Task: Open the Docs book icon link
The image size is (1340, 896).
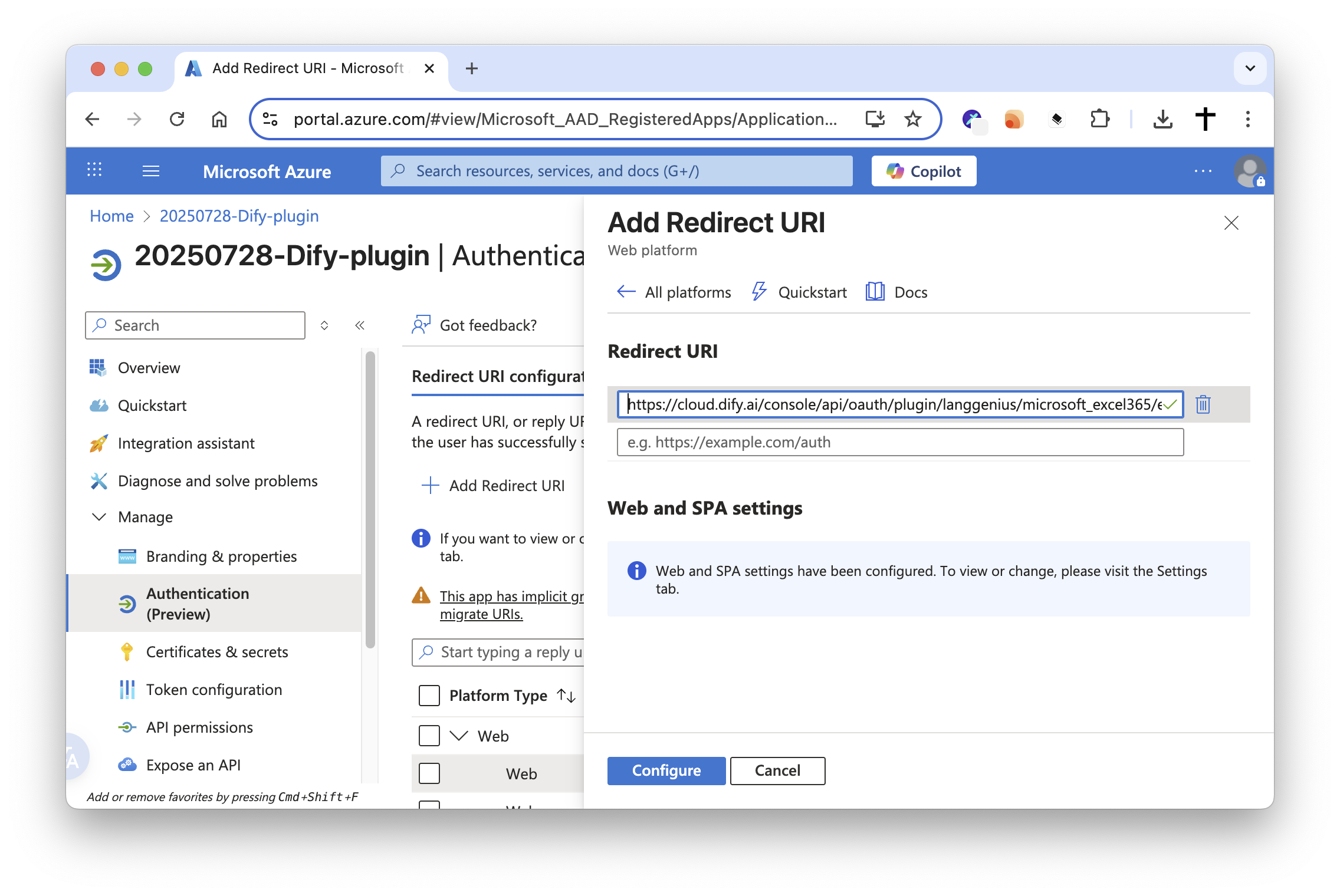Action: click(875, 292)
